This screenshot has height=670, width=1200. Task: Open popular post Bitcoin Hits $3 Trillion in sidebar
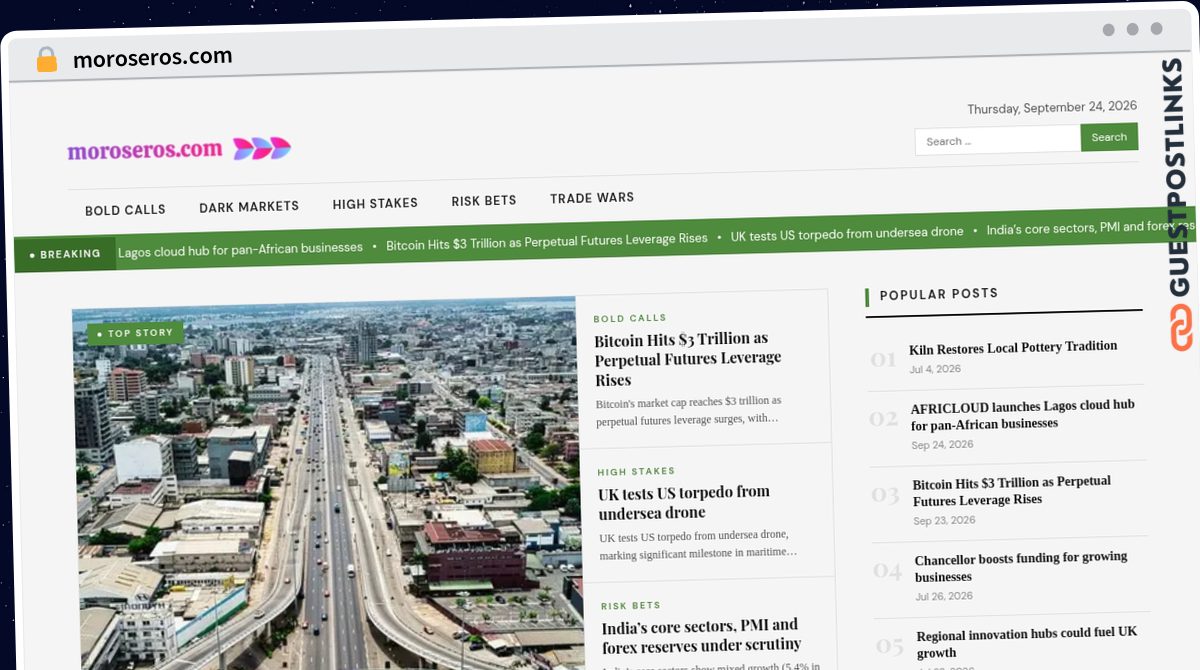(1011, 490)
